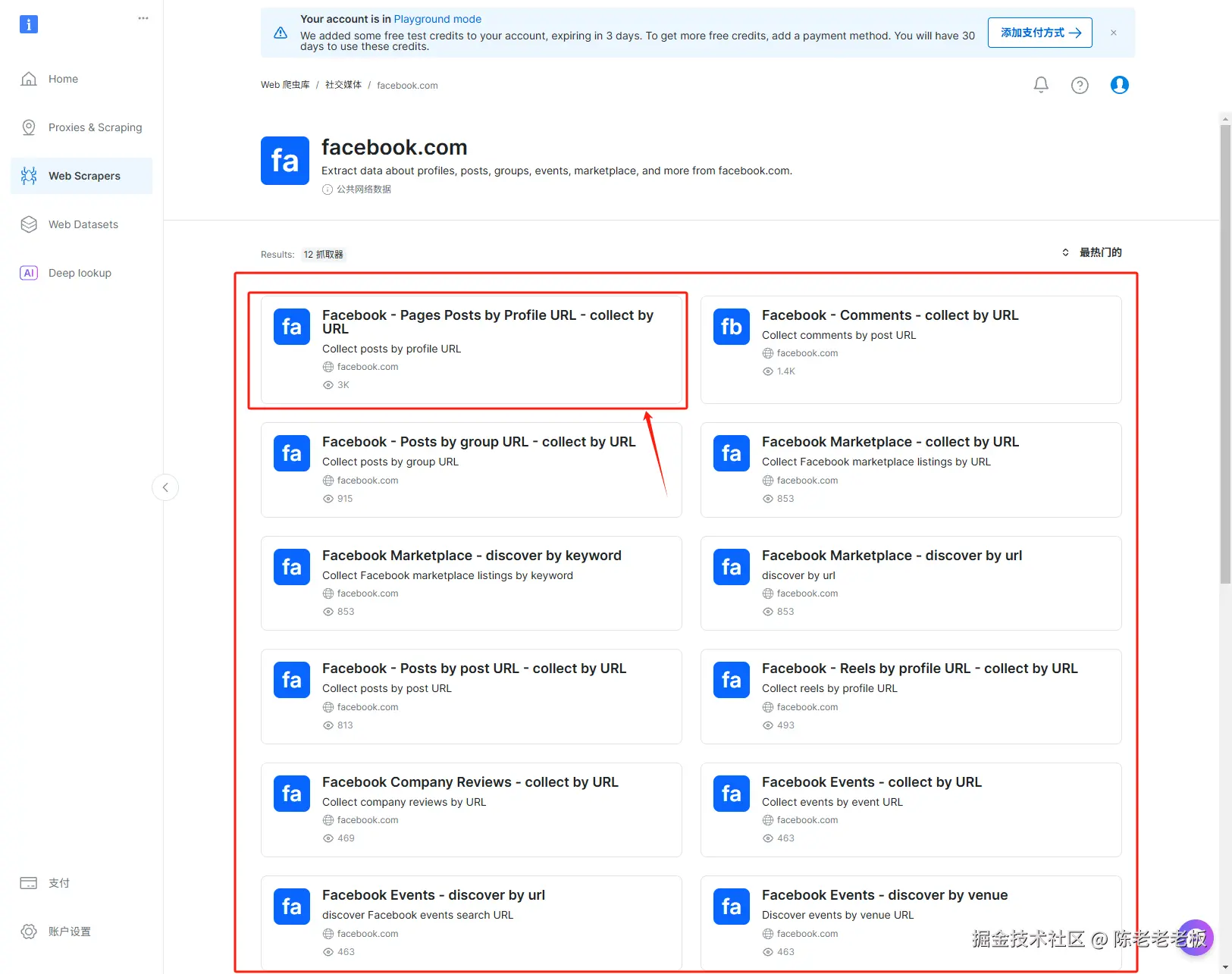
Task: Click 12 抓取器 results badge
Action: (324, 255)
